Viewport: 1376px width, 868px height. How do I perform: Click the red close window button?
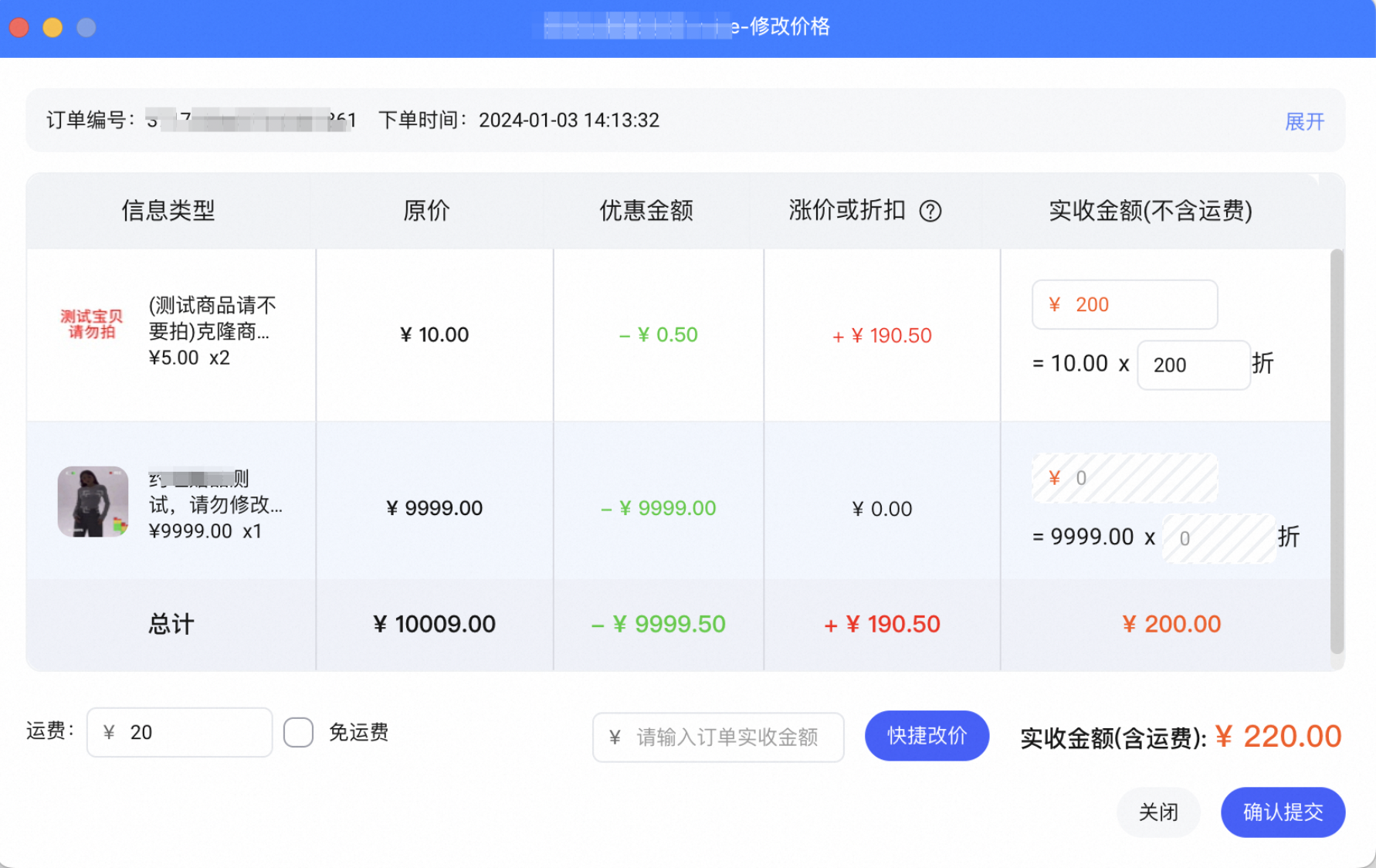point(19,28)
